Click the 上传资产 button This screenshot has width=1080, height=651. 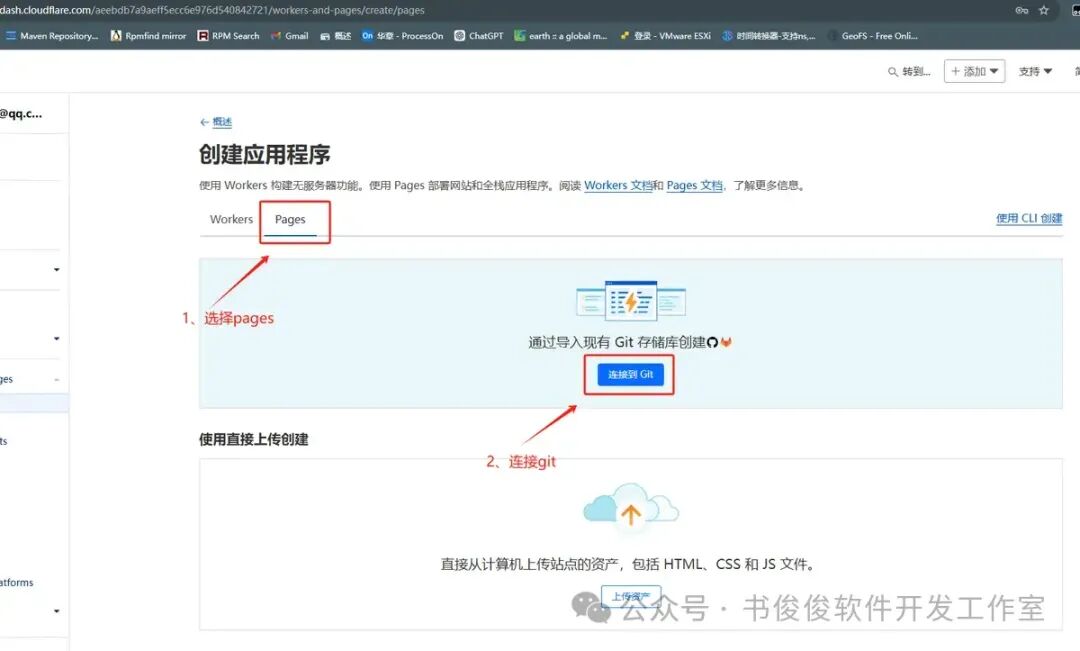tap(631, 597)
